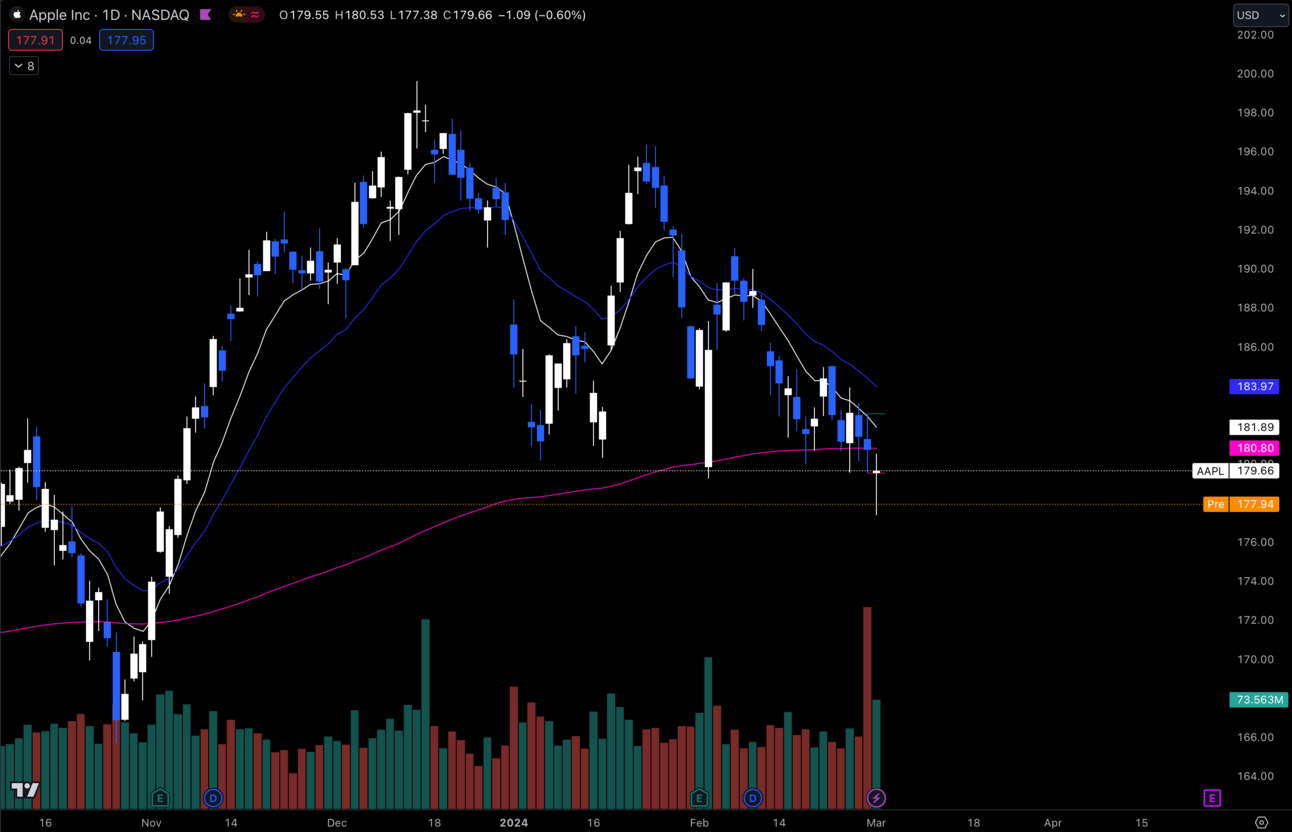Viewport: 1292px width, 832px height.
Task: Click the green 73.563M volume label
Action: click(x=1258, y=699)
